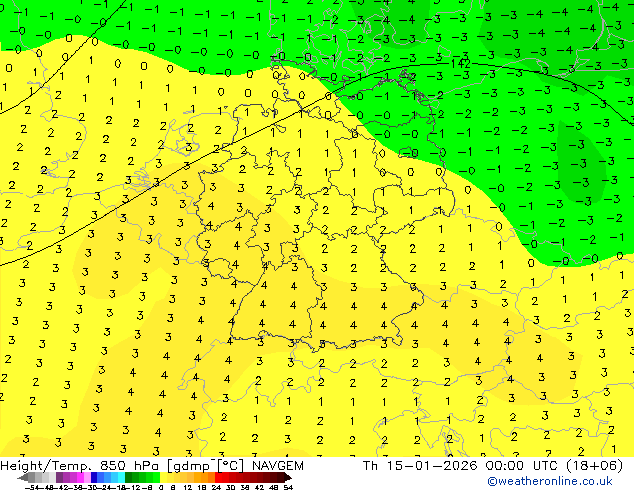Click the '54' legend scale value
Image resolution: width=634 pixels, height=490 pixels.
click(288, 487)
